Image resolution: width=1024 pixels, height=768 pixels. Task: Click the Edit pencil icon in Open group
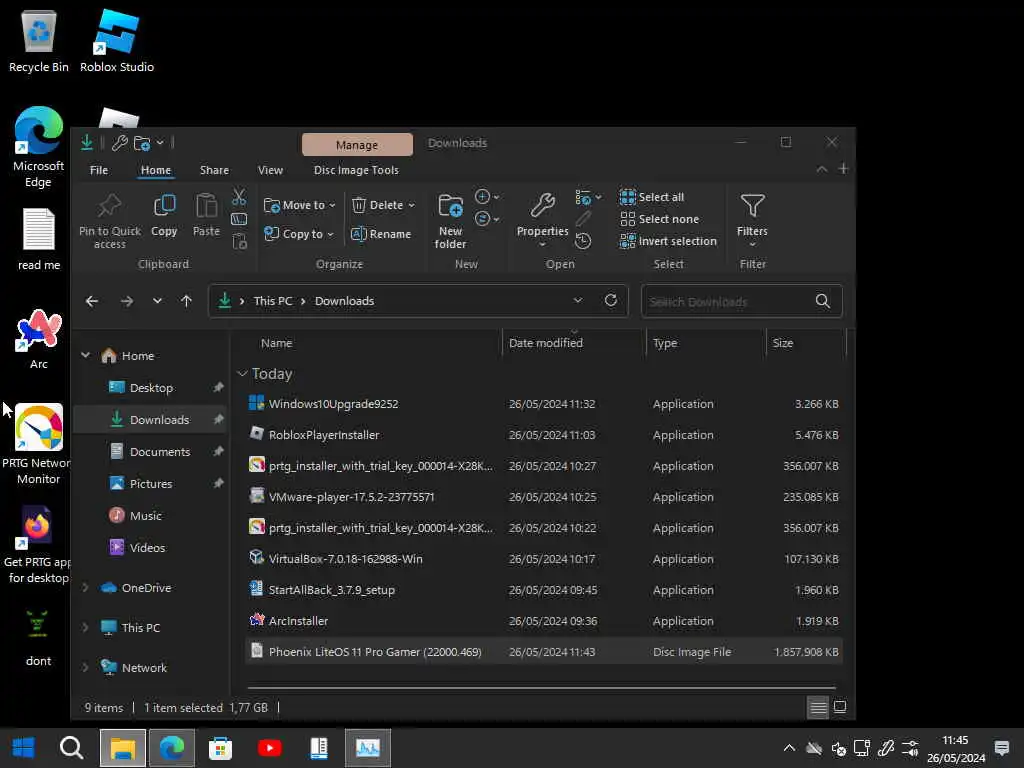[x=583, y=219]
